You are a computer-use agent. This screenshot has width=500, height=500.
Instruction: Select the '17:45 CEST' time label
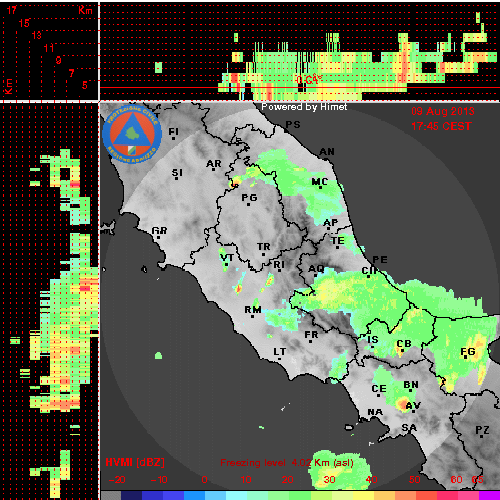click(441, 126)
